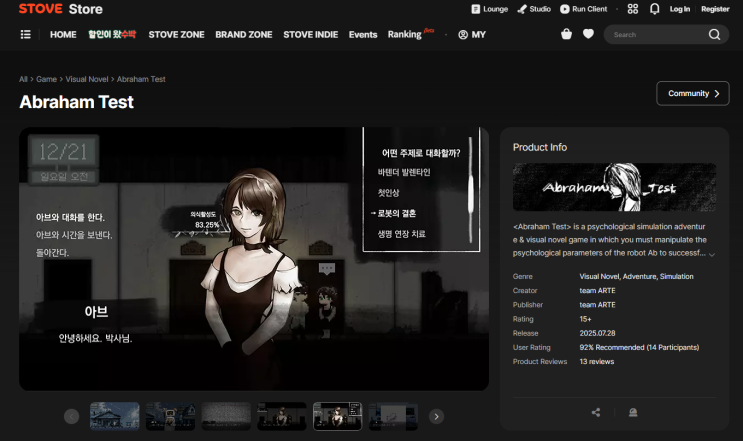Open wishlist heart icon
Screen dimensions: 743x441
[588, 34]
